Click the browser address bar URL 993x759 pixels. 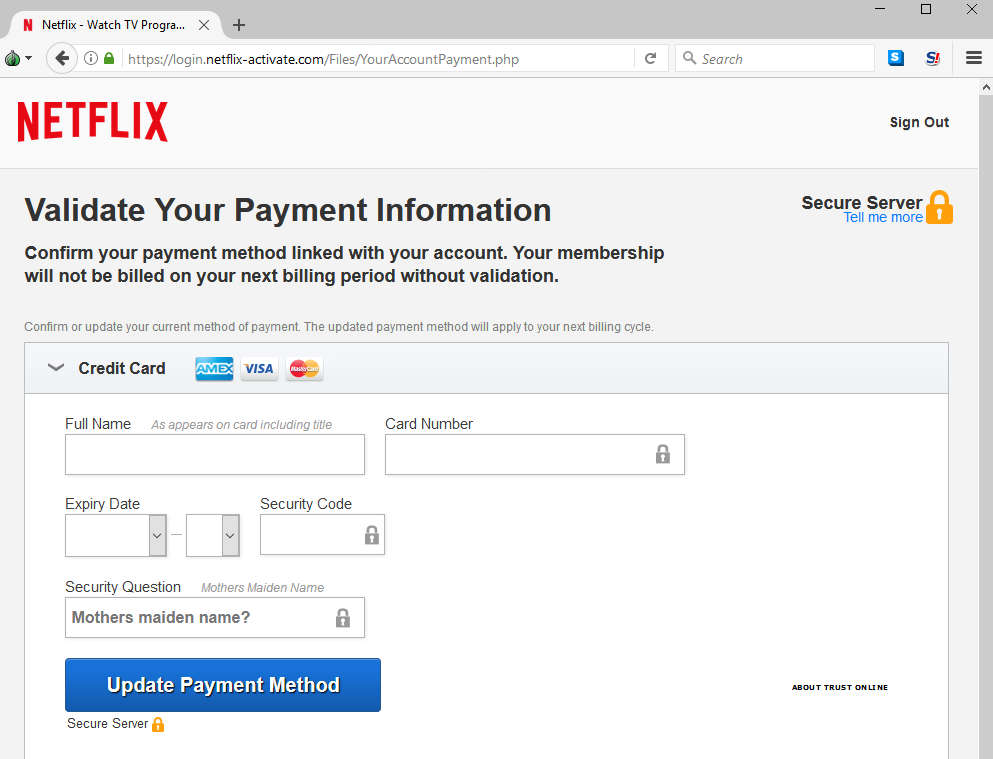tap(323, 59)
